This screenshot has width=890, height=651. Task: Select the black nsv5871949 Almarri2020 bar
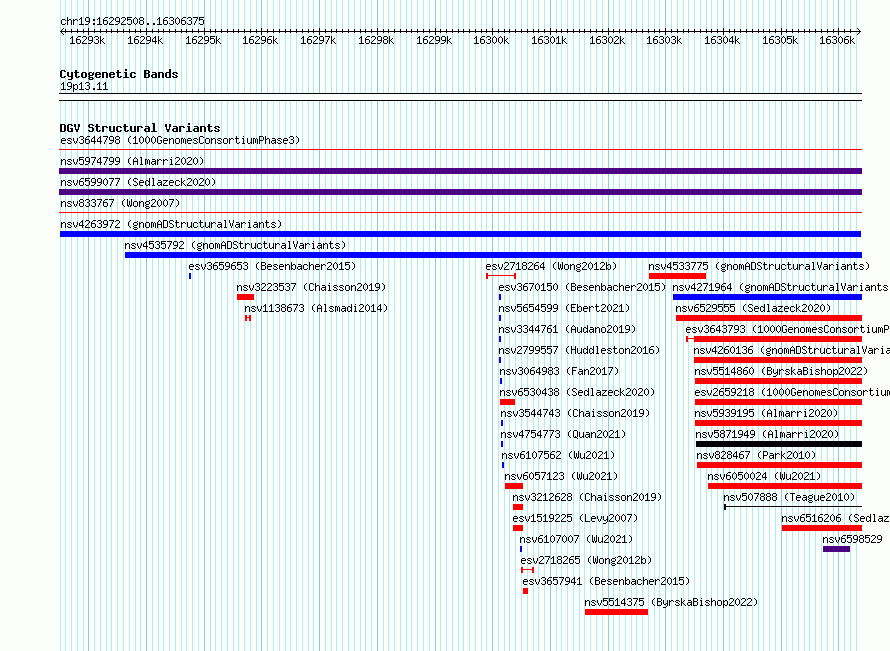pyautogui.click(x=779, y=444)
